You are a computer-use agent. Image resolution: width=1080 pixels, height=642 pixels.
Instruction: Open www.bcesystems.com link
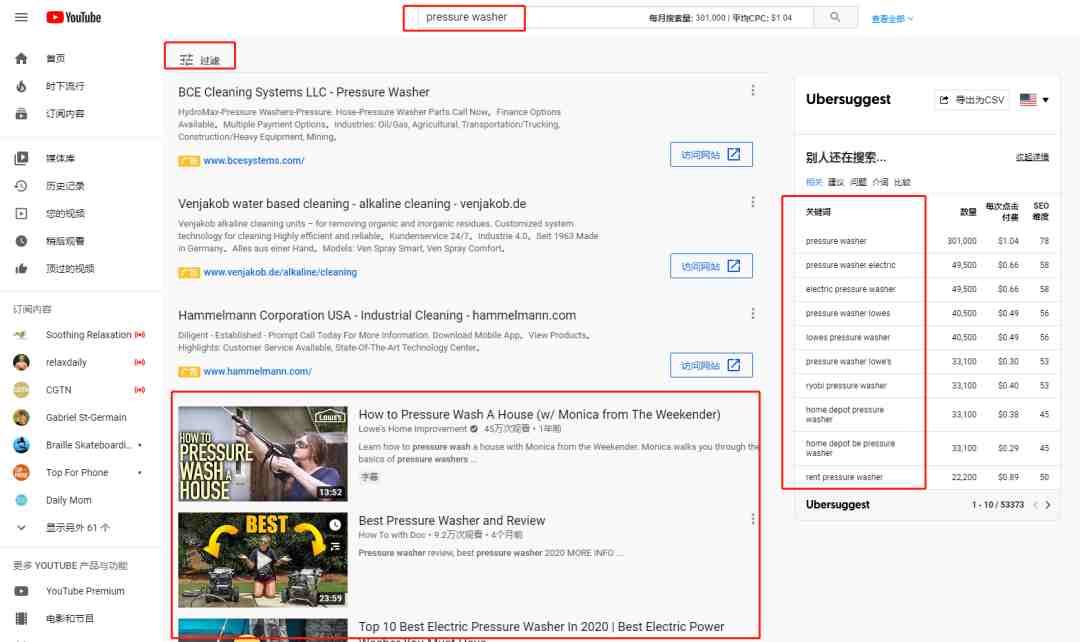tap(254, 160)
